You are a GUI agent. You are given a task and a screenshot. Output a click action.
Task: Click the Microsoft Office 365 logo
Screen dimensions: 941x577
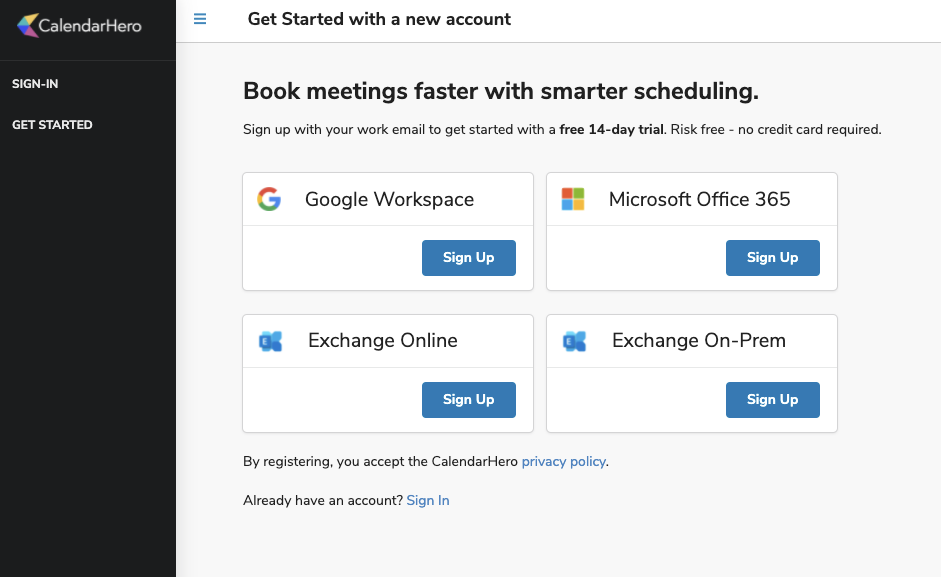click(573, 199)
